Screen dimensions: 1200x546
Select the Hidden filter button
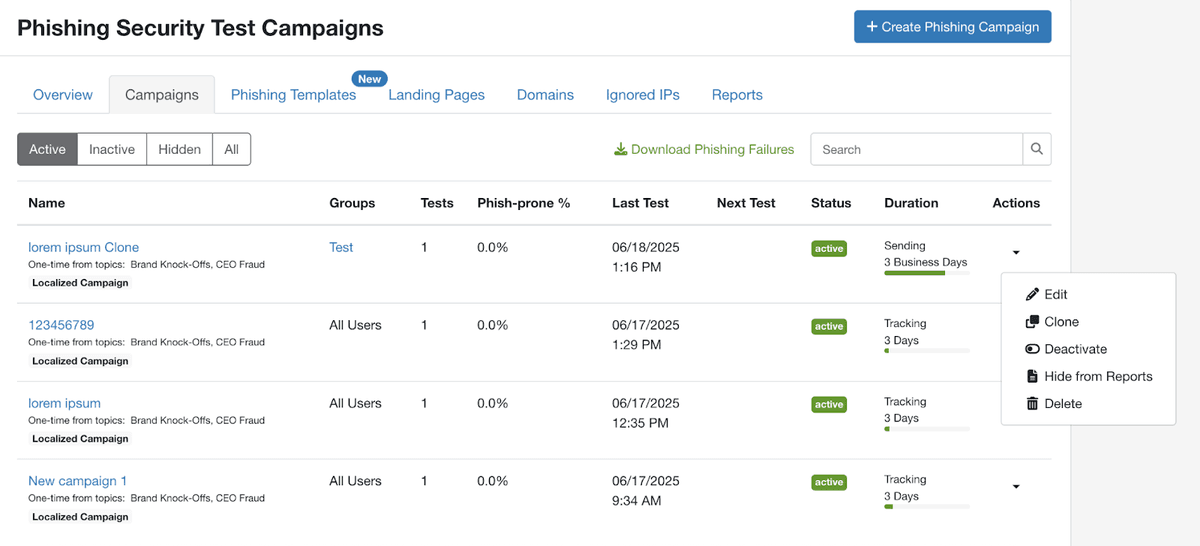[180, 149]
